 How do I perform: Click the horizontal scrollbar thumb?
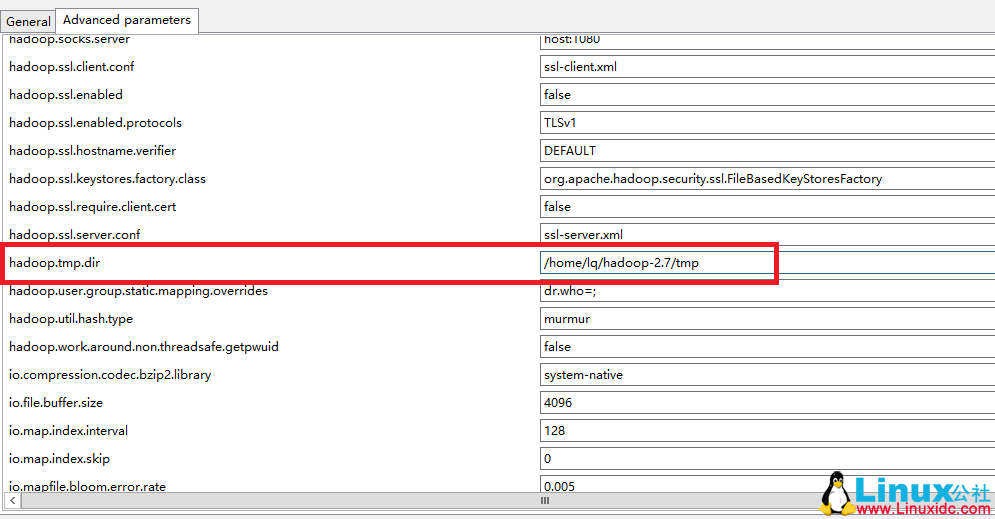545,500
